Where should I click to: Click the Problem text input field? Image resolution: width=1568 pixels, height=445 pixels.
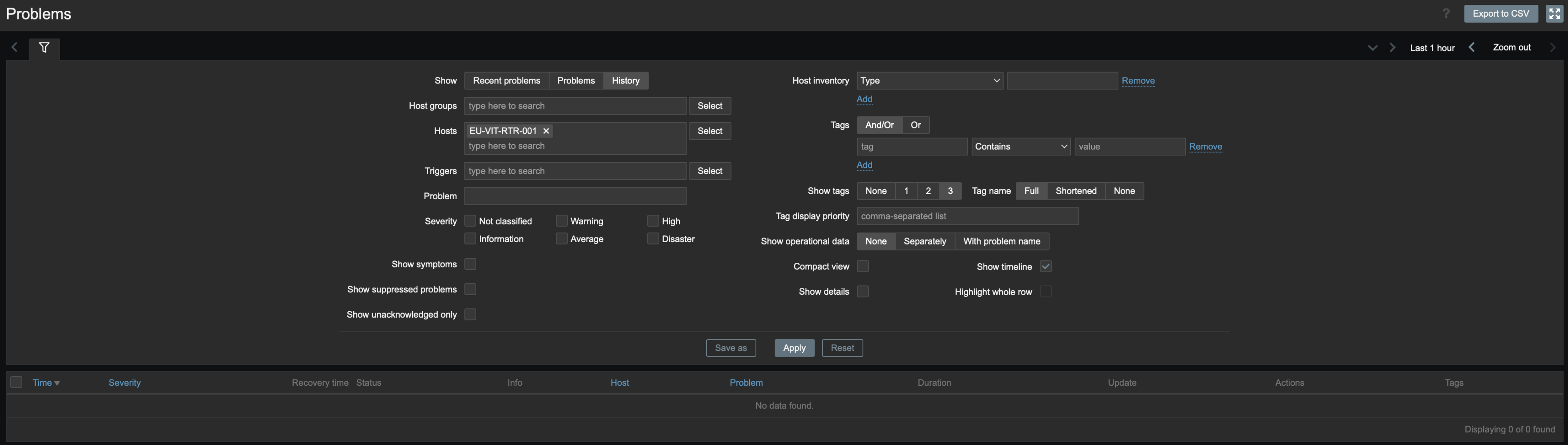click(575, 196)
